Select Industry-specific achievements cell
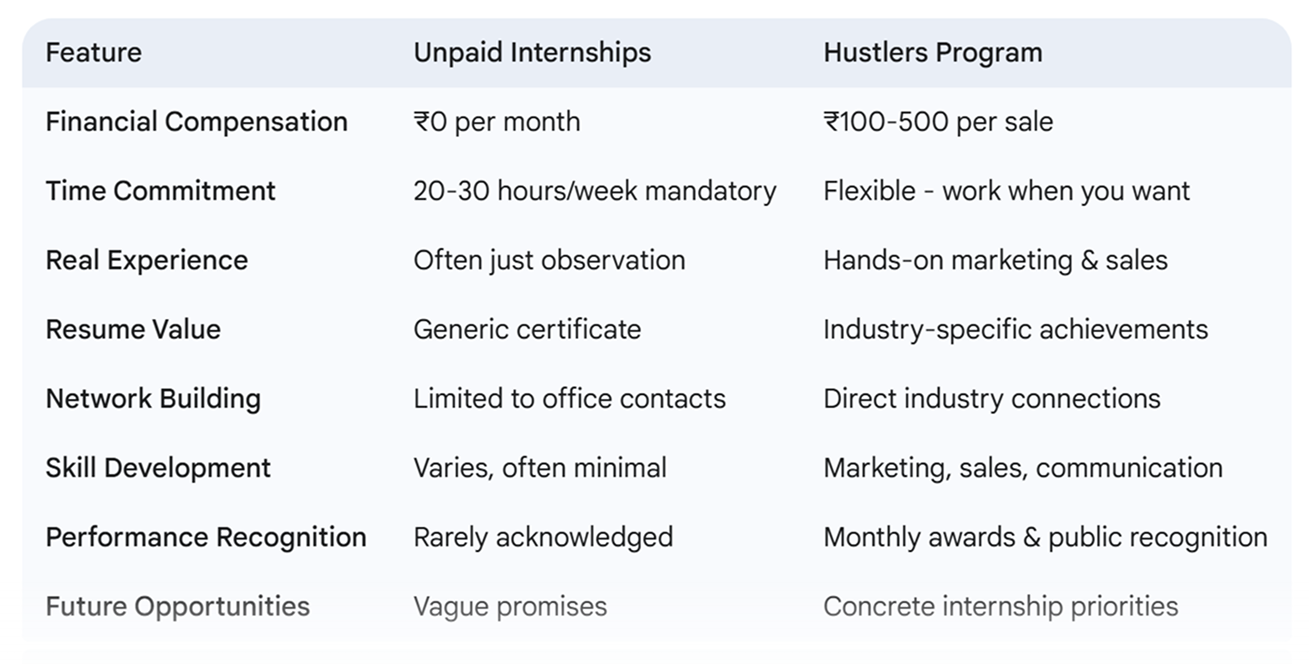Viewport: 1309px width, 664px height. point(1016,329)
